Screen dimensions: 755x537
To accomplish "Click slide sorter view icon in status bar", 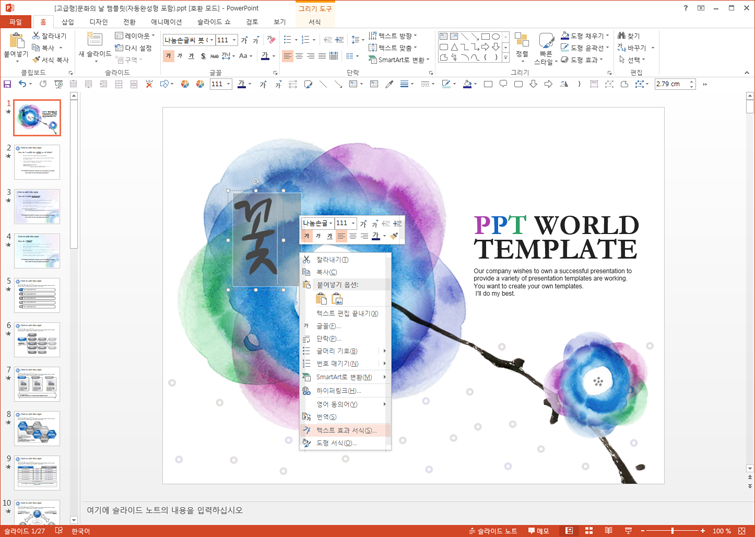I will coord(589,531).
